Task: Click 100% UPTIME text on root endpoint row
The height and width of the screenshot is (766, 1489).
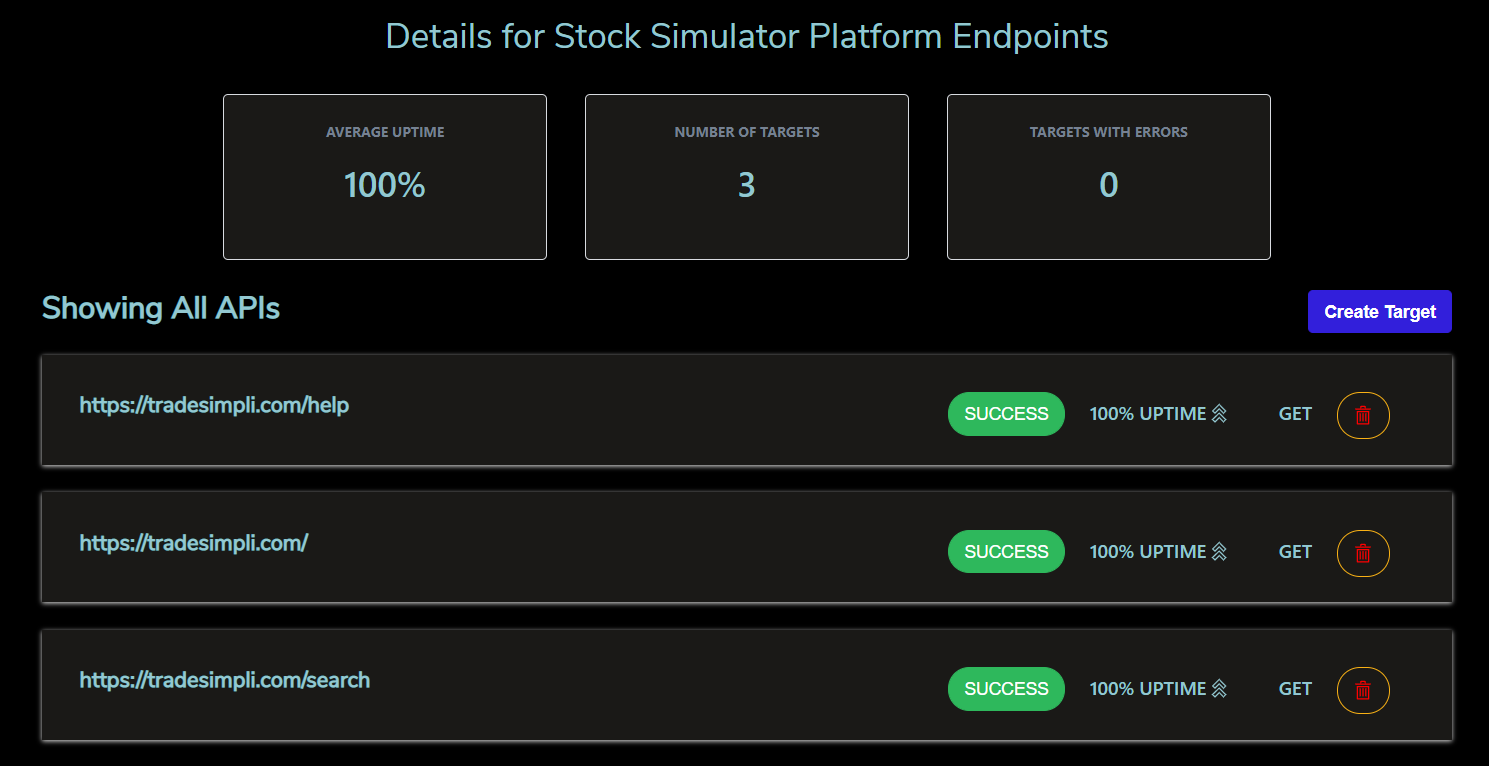Action: pyautogui.click(x=1148, y=552)
